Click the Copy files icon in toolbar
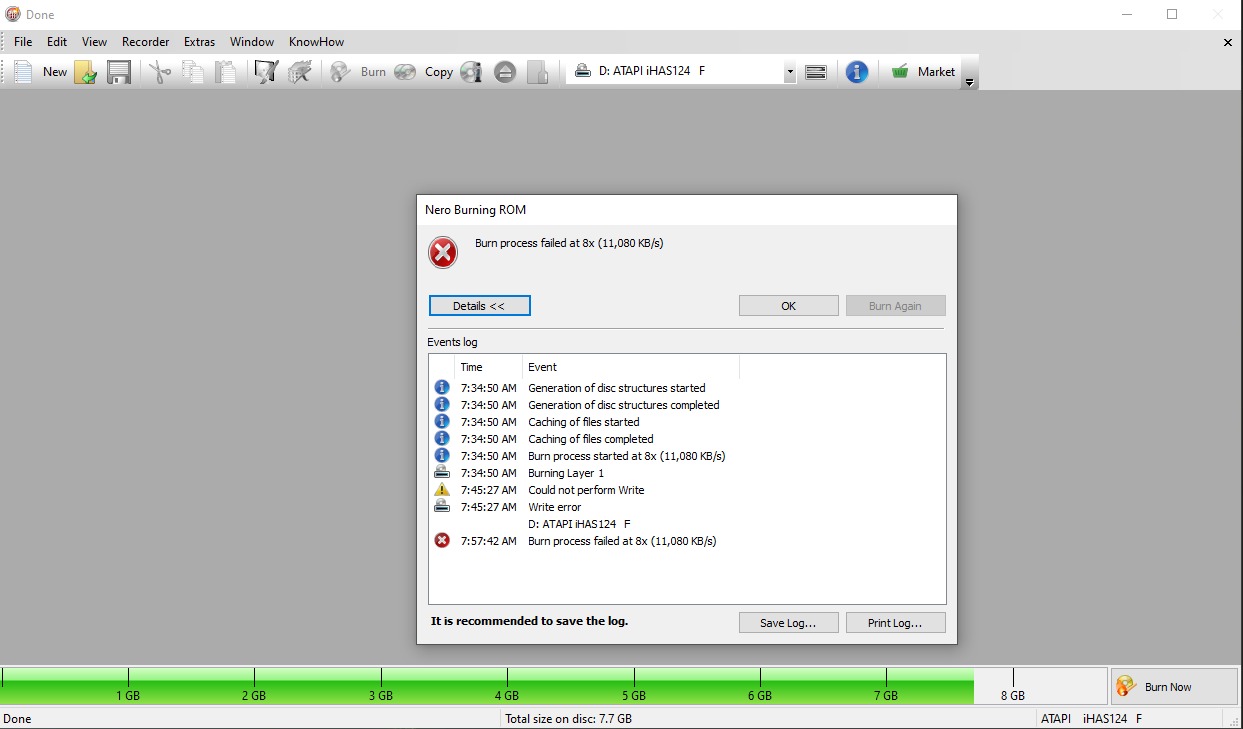 point(193,72)
